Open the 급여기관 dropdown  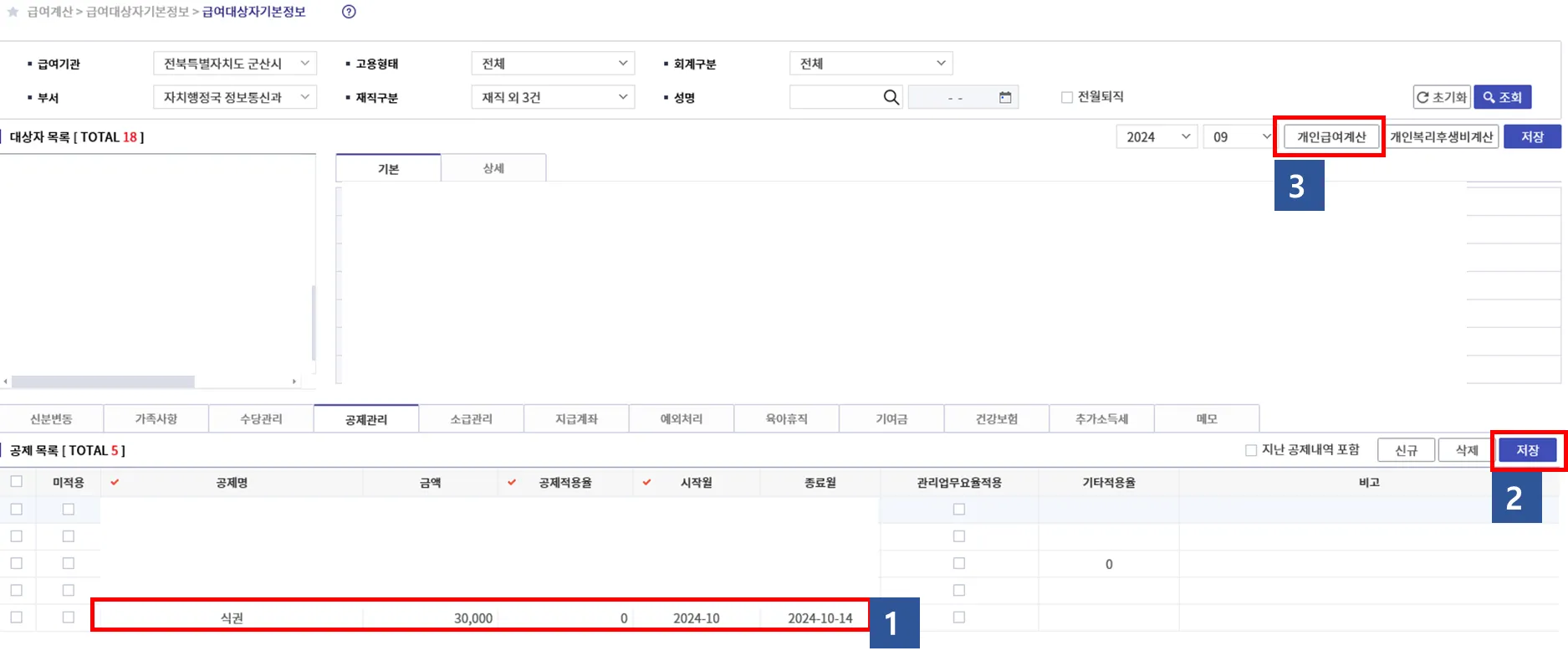[235, 64]
